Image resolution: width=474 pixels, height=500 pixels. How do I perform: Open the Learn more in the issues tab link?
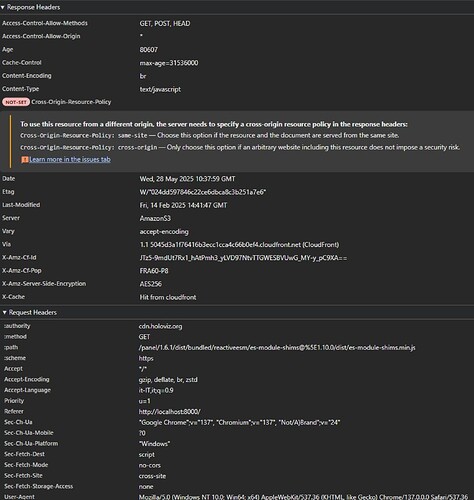70,159
